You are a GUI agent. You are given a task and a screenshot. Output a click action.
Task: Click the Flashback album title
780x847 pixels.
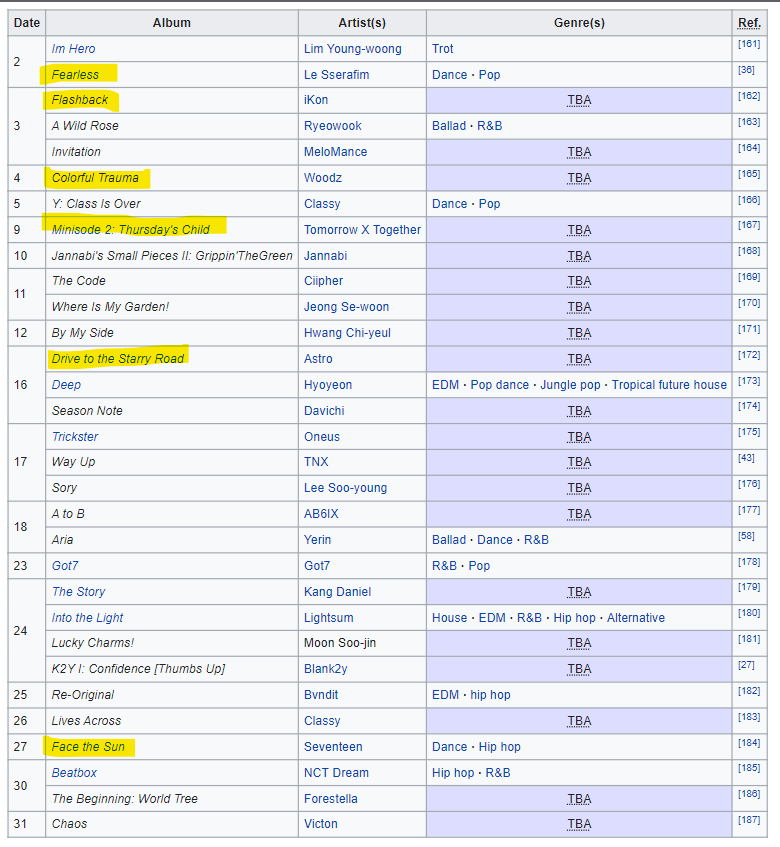[x=80, y=100]
